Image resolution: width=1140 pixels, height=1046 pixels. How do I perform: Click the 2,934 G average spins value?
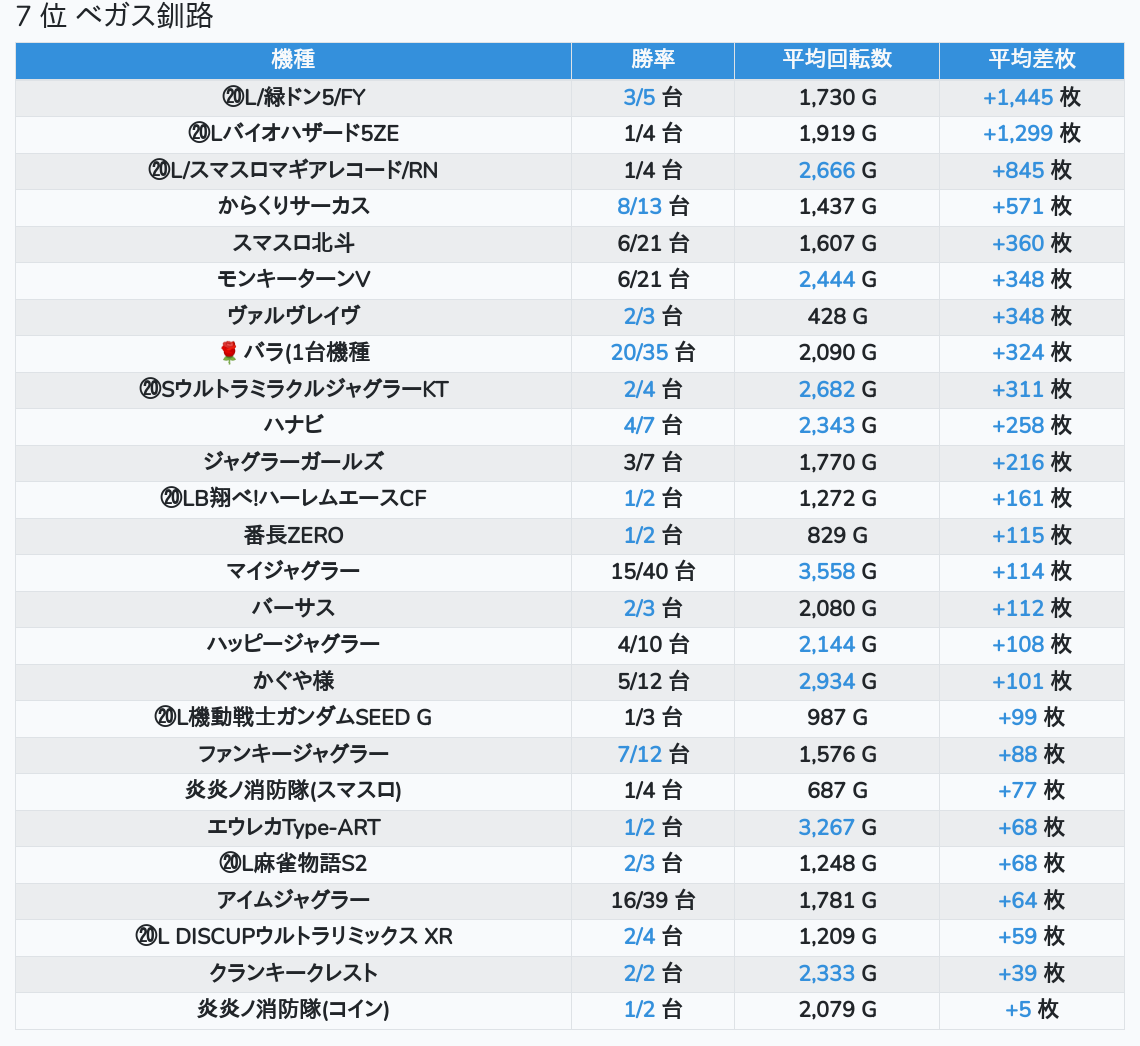(837, 681)
